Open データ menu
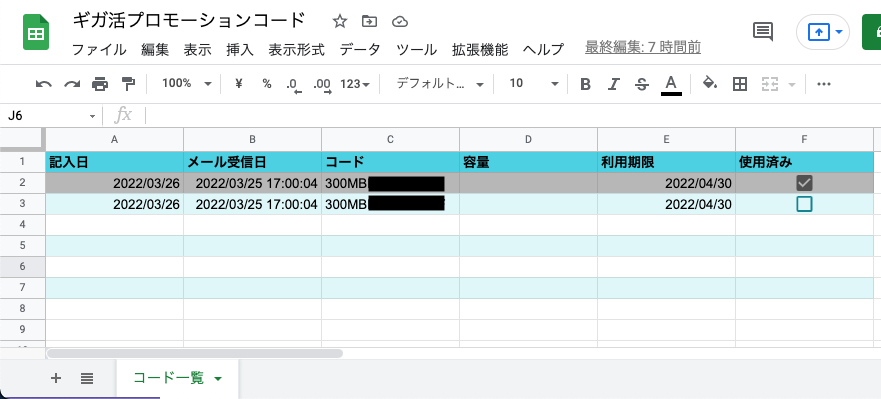 pyautogui.click(x=360, y=49)
